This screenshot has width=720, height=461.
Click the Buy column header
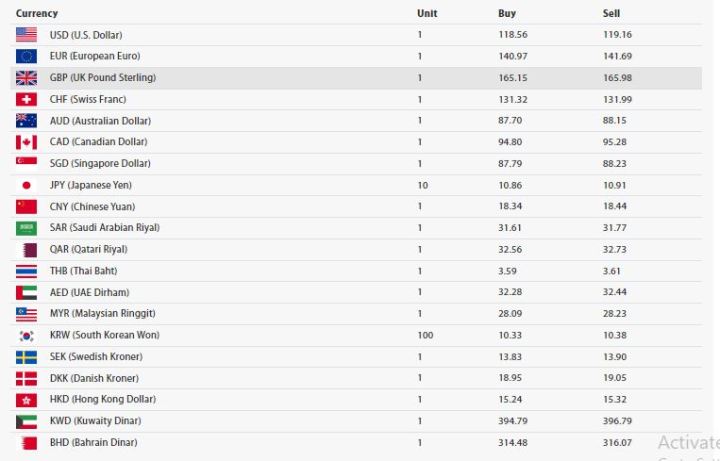(x=507, y=13)
